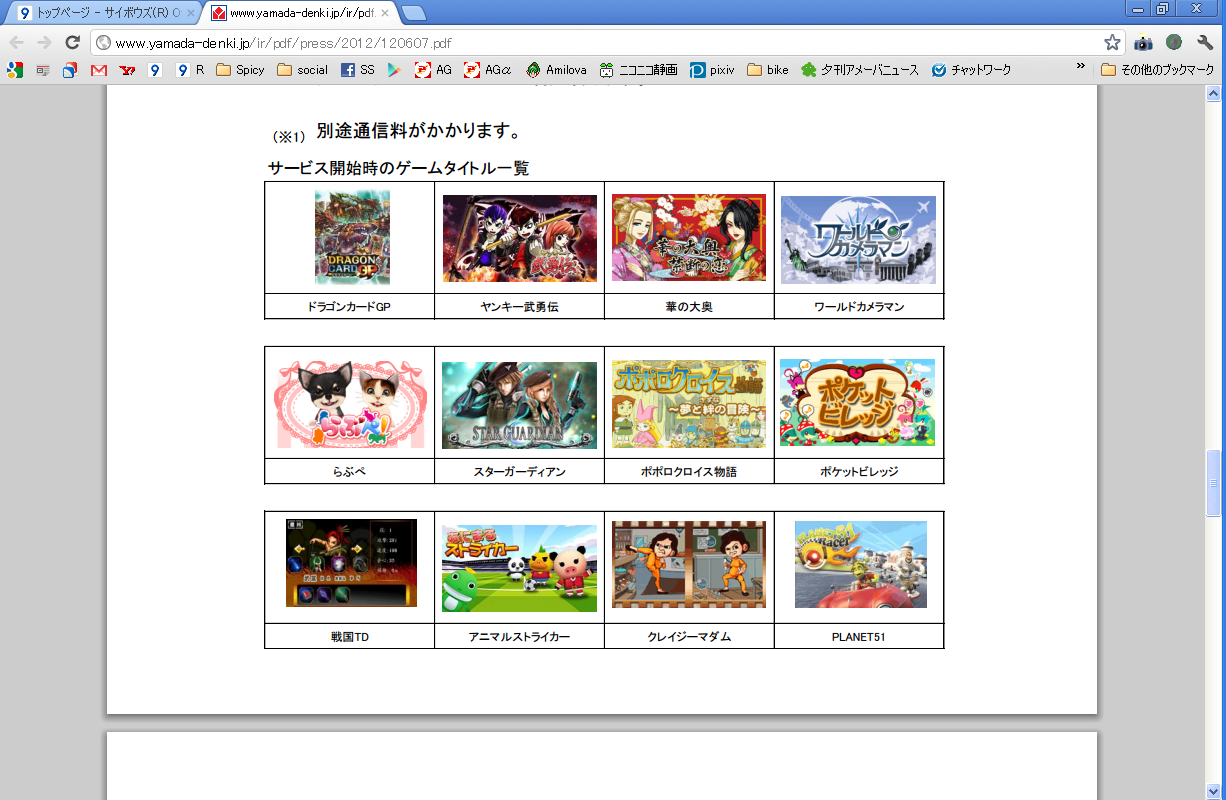Click the アニマルストライカー game image
Image resolution: width=1226 pixels, height=800 pixels.
pyautogui.click(x=519, y=568)
